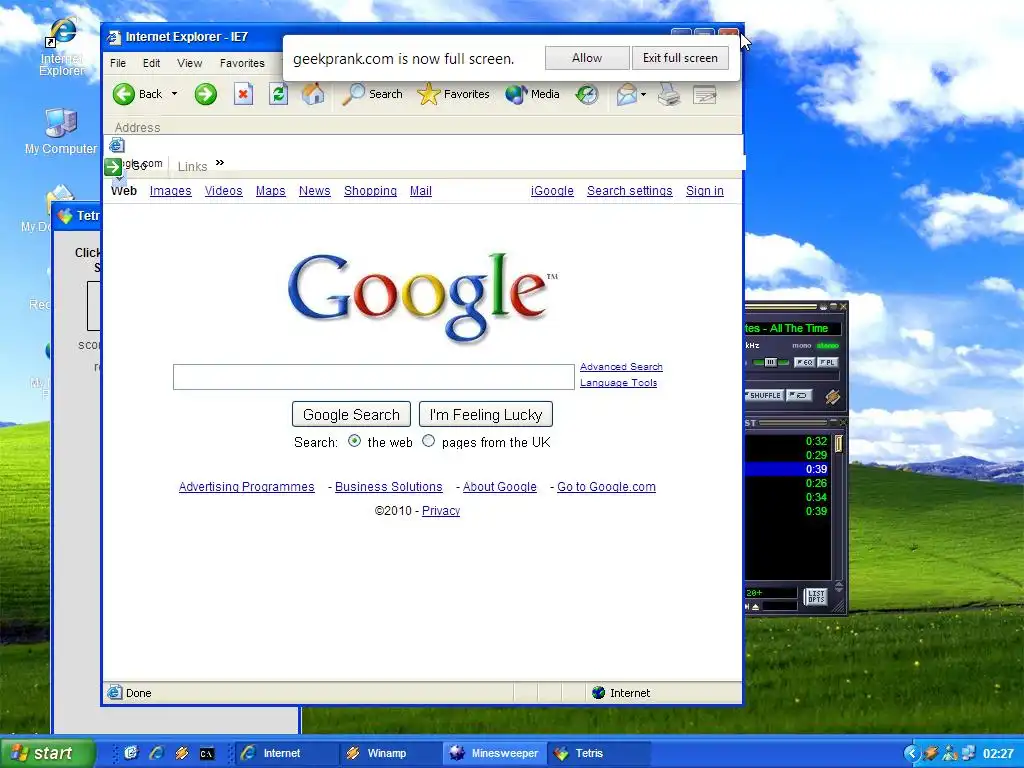
Task: Click Winamp lightning bolt logo icon
Action: pyautogui.click(x=832, y=396)
